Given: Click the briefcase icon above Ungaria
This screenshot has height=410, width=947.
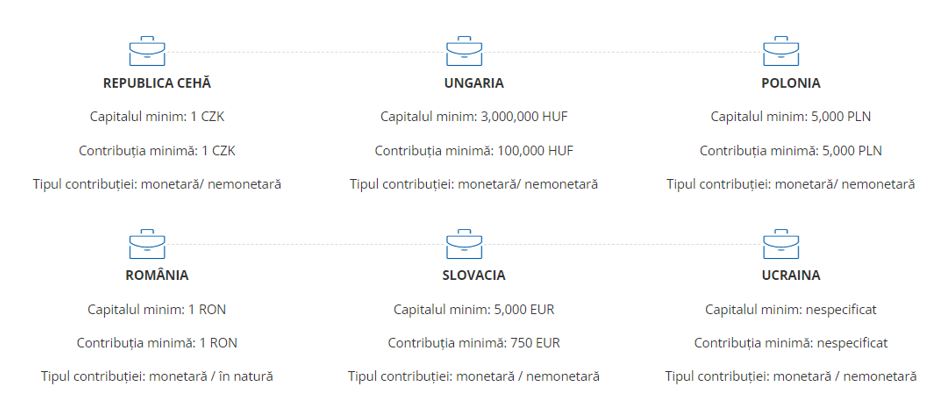Looking at the screenshot, I should pos(464,51).
